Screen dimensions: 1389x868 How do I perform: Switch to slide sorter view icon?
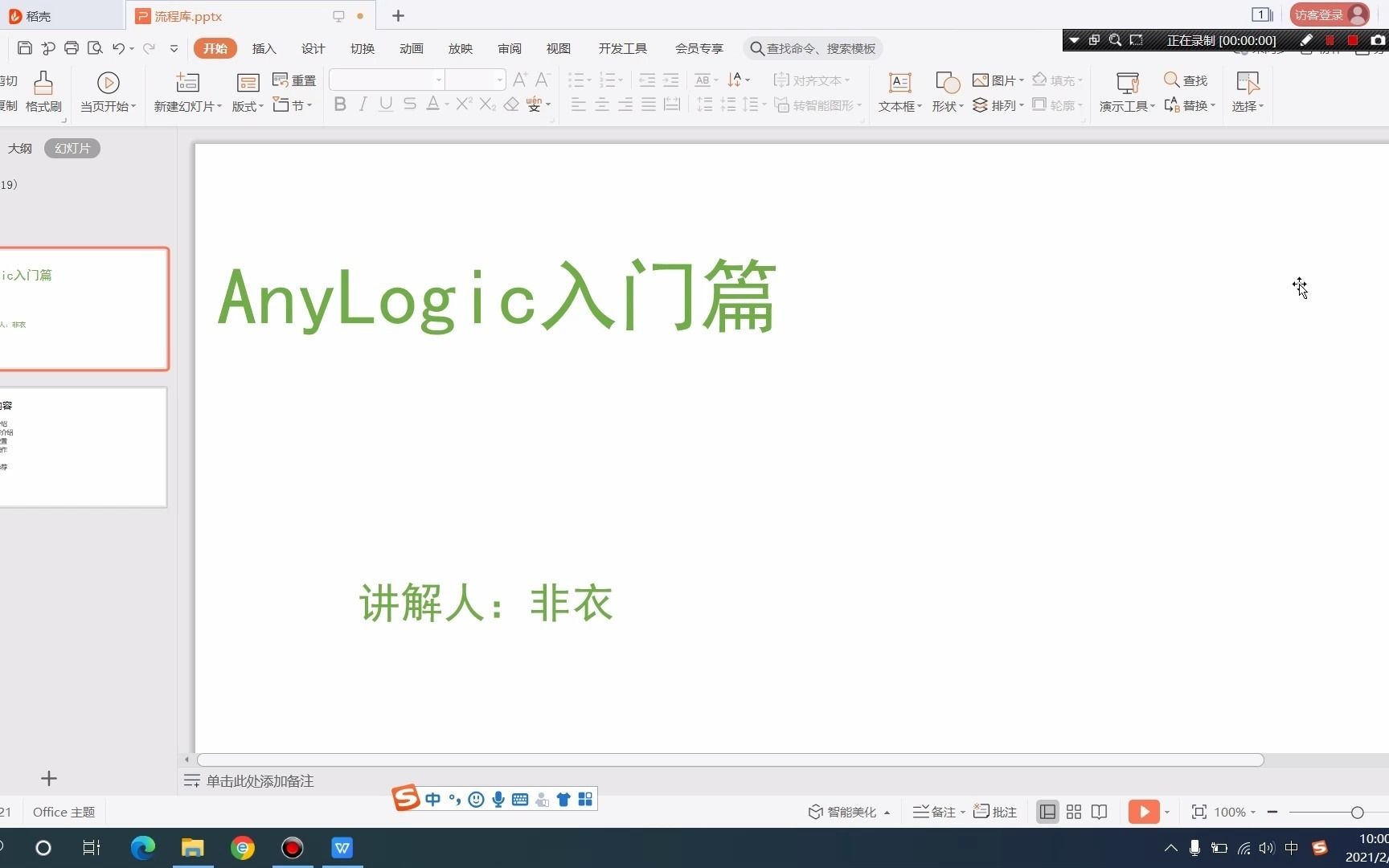click(1074, 812)
